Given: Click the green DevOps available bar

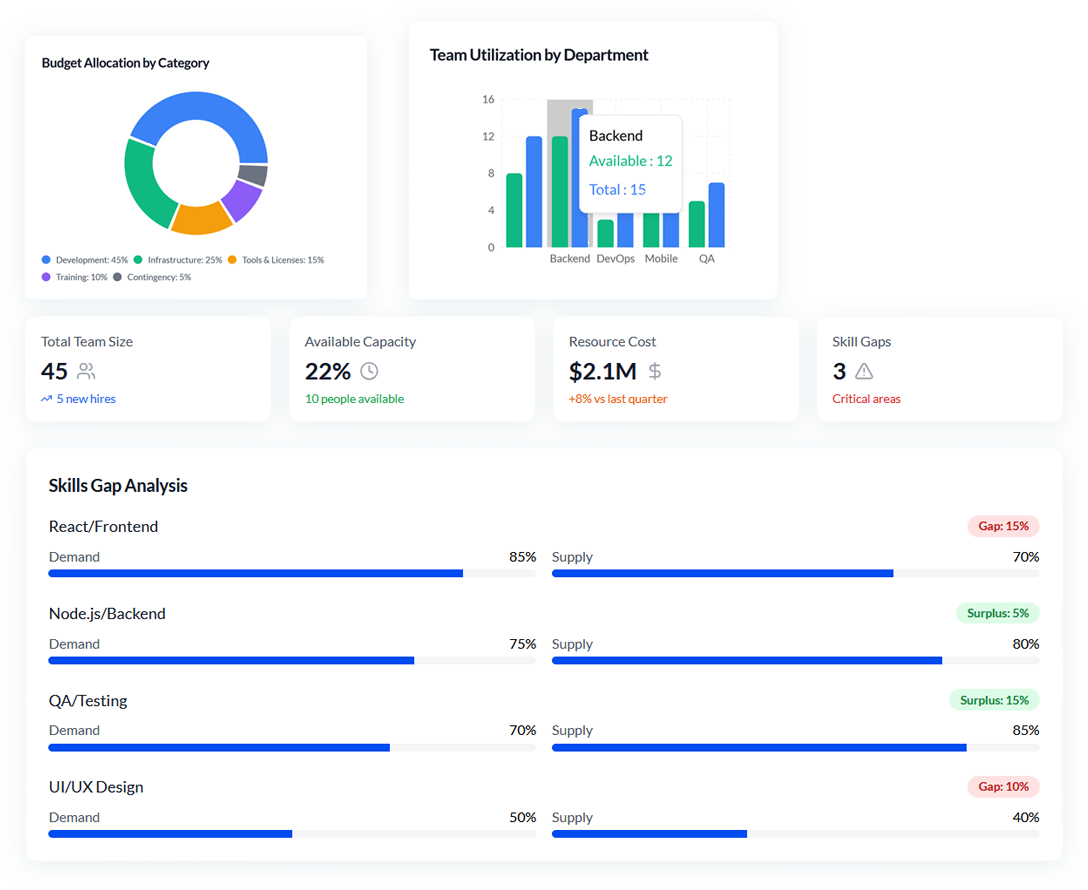Looking at the screenshot, I should (605, 234).
